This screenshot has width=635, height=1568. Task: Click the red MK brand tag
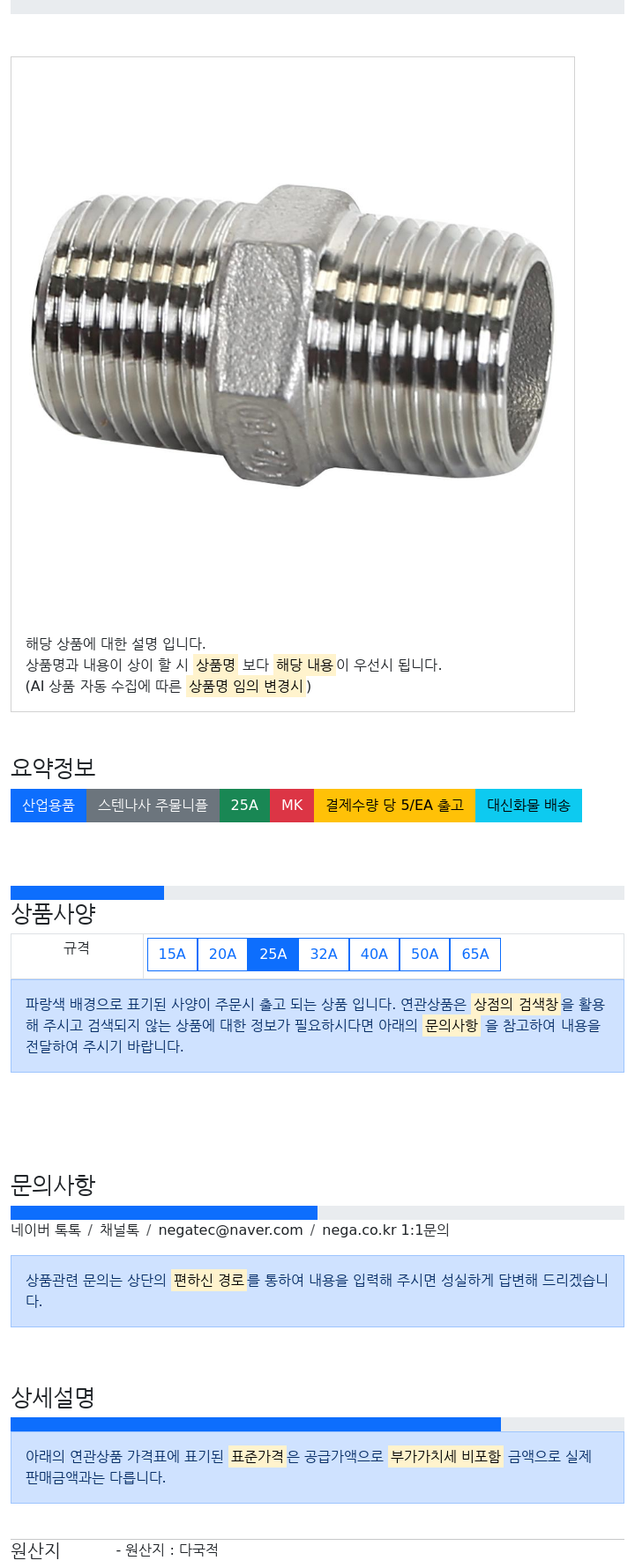(292, 806)
